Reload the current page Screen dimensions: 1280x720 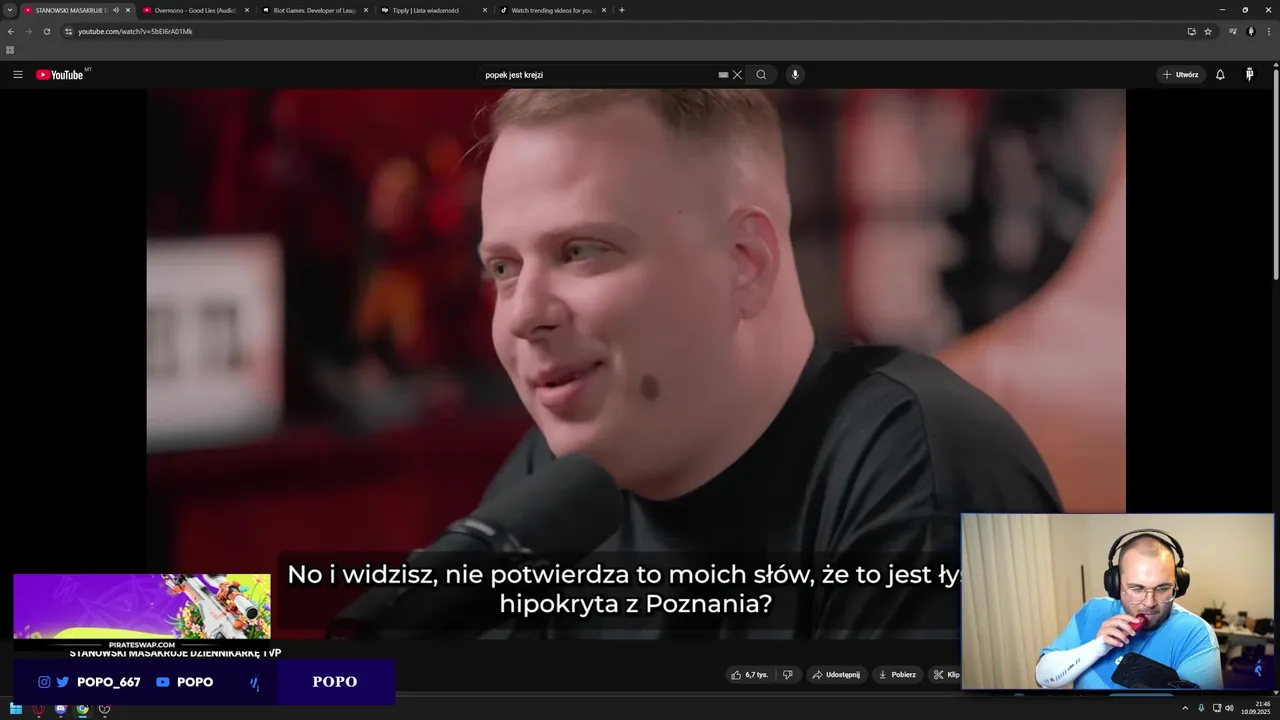[x=46, y=31]
